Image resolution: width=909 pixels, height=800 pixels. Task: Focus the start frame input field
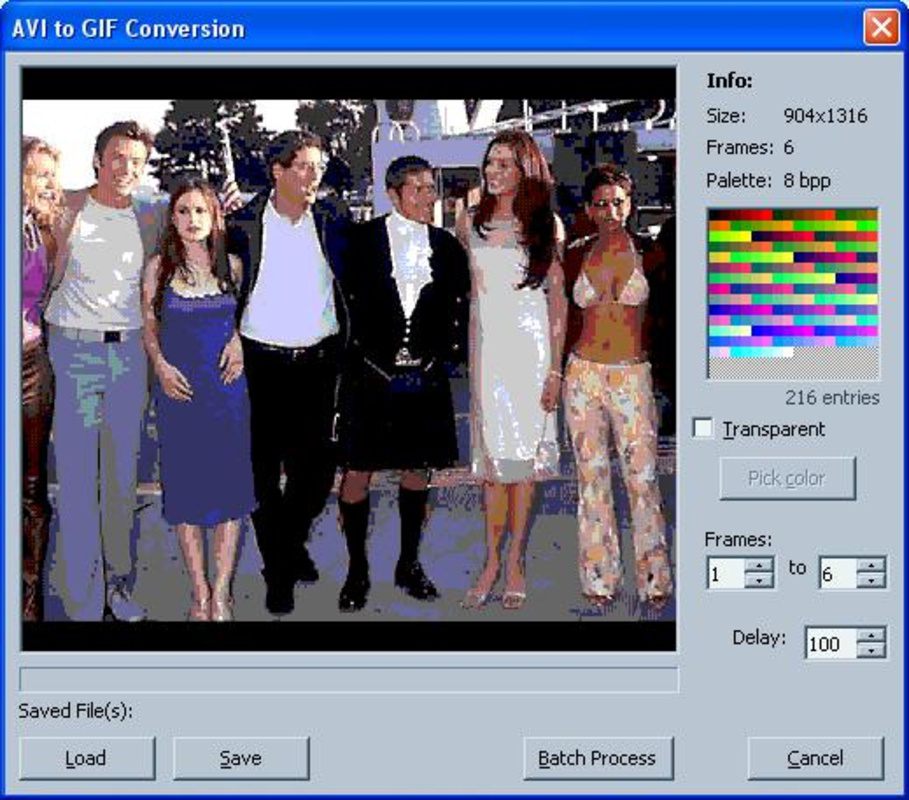pyautogui.click(x=726, y=573)
